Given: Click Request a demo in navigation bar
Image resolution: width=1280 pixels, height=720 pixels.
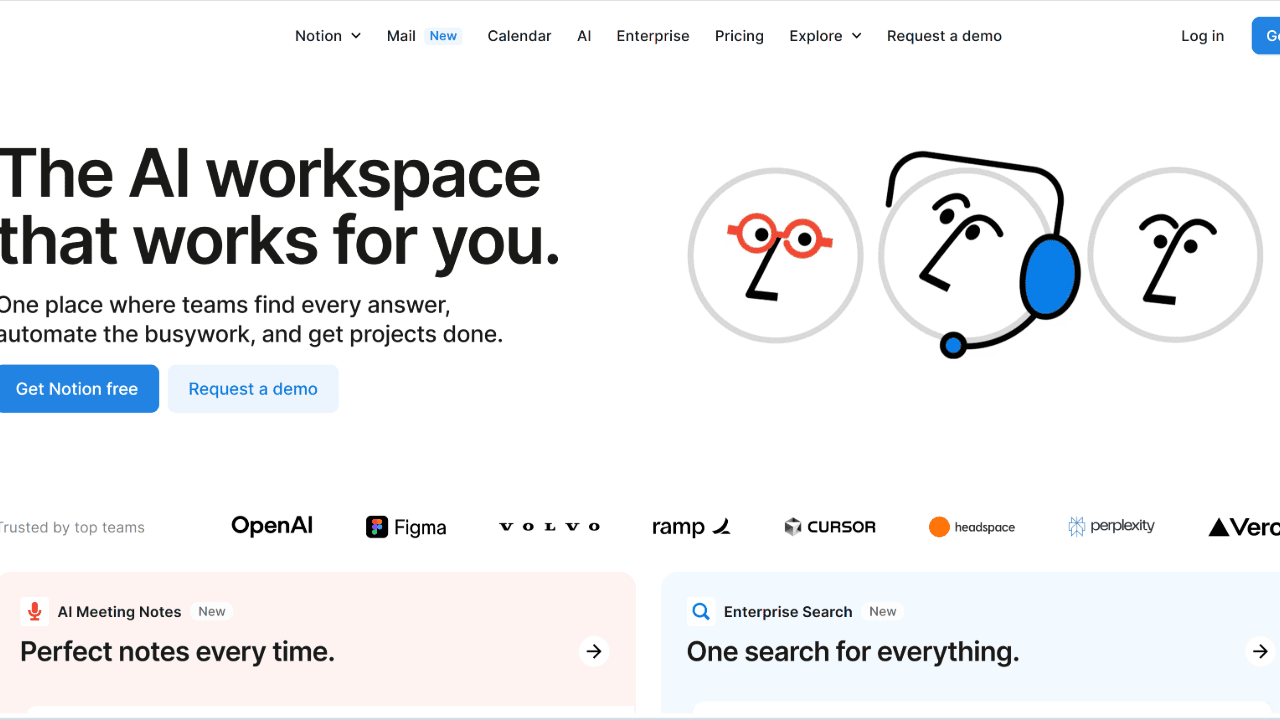Looking at the screenshot, I should pos(944,36).
